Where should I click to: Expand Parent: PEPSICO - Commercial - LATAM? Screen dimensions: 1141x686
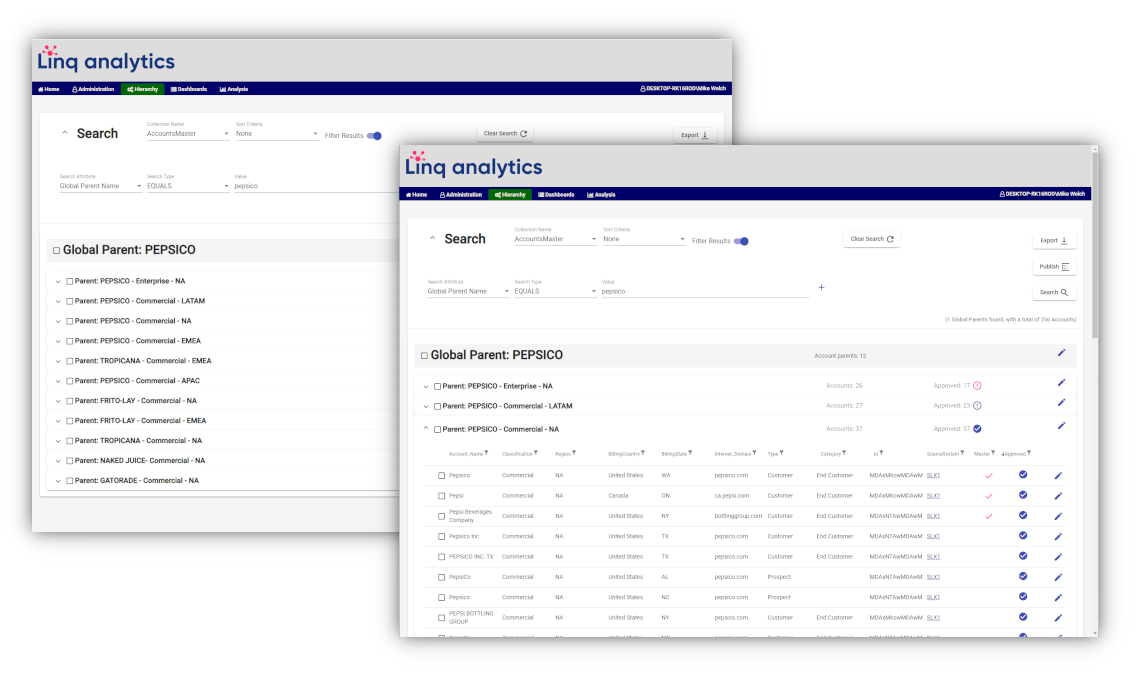click(x=425, y=406)
